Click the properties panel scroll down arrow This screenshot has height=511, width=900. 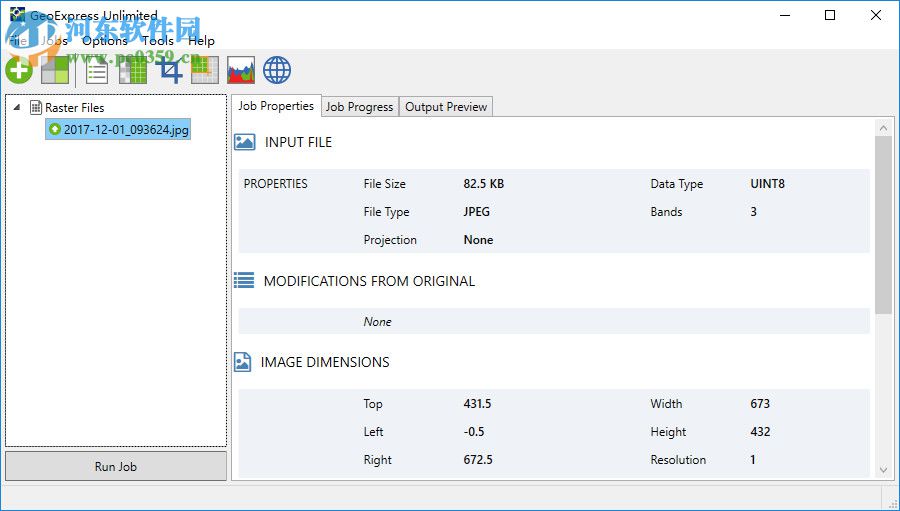point(883,469)
